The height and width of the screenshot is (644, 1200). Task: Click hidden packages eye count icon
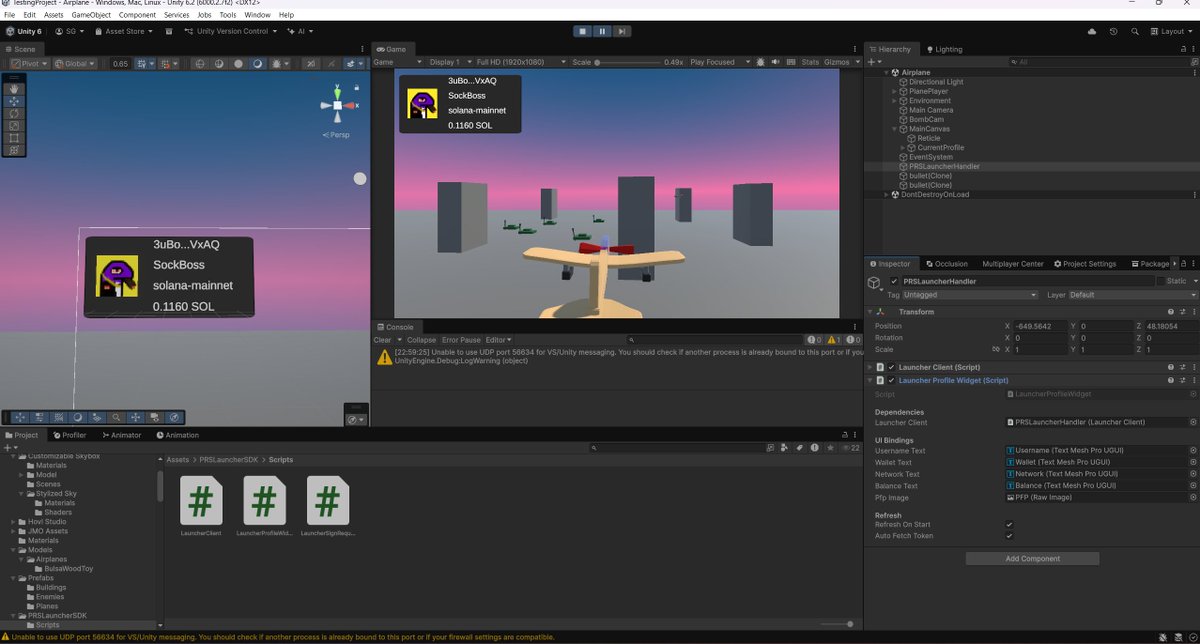pyautogui.click(x=851, y=448)
